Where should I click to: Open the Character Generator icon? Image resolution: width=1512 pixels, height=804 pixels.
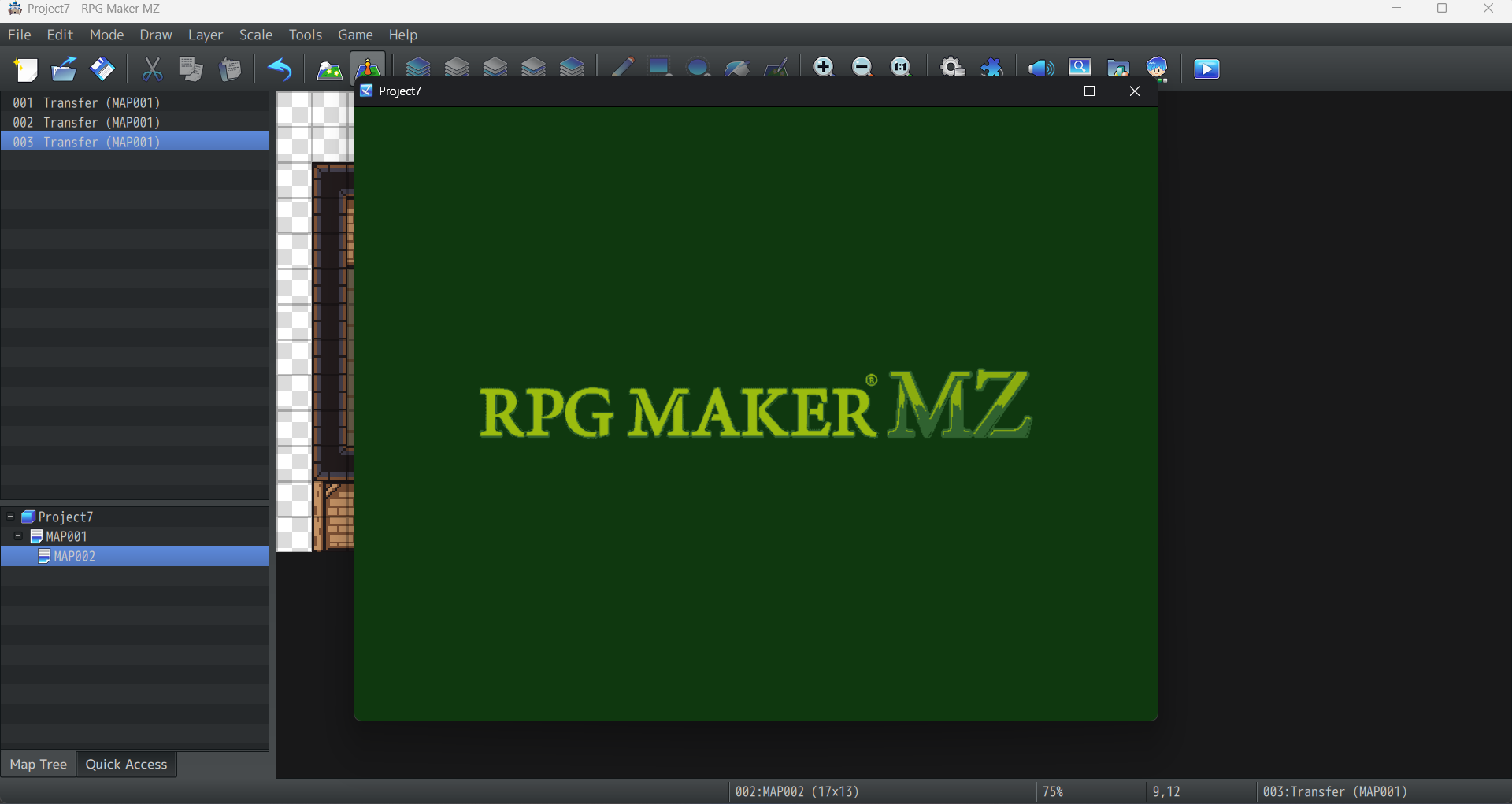point(1157,69)
